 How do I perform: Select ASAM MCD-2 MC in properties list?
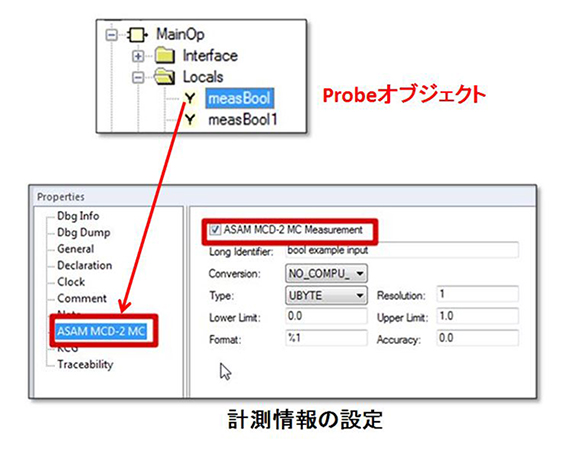tap(101, 331)
